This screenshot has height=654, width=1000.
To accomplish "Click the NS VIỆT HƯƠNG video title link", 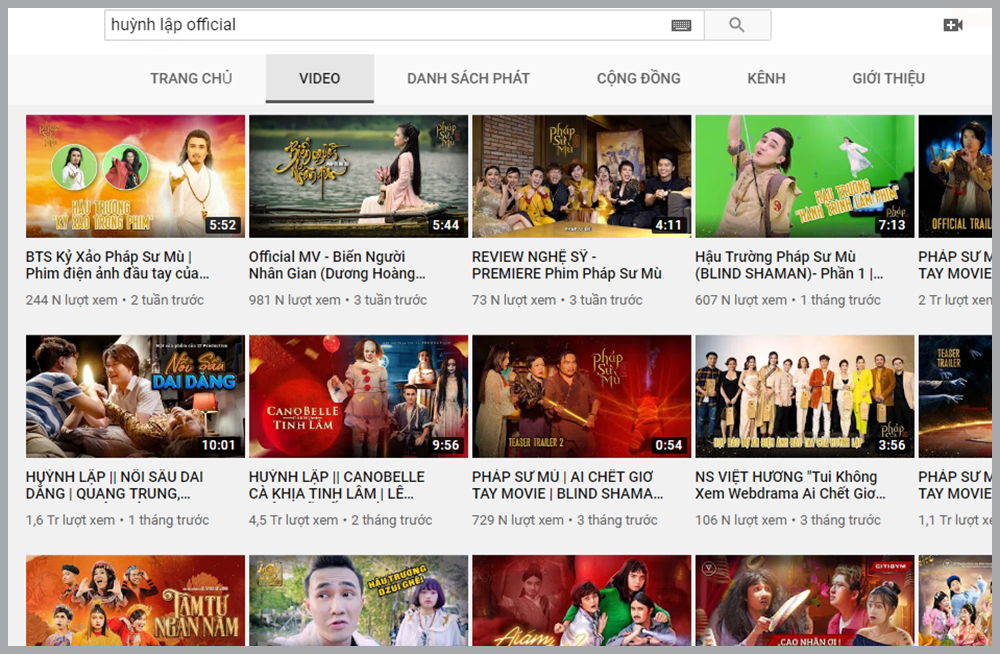I will (x=790, y=485).
